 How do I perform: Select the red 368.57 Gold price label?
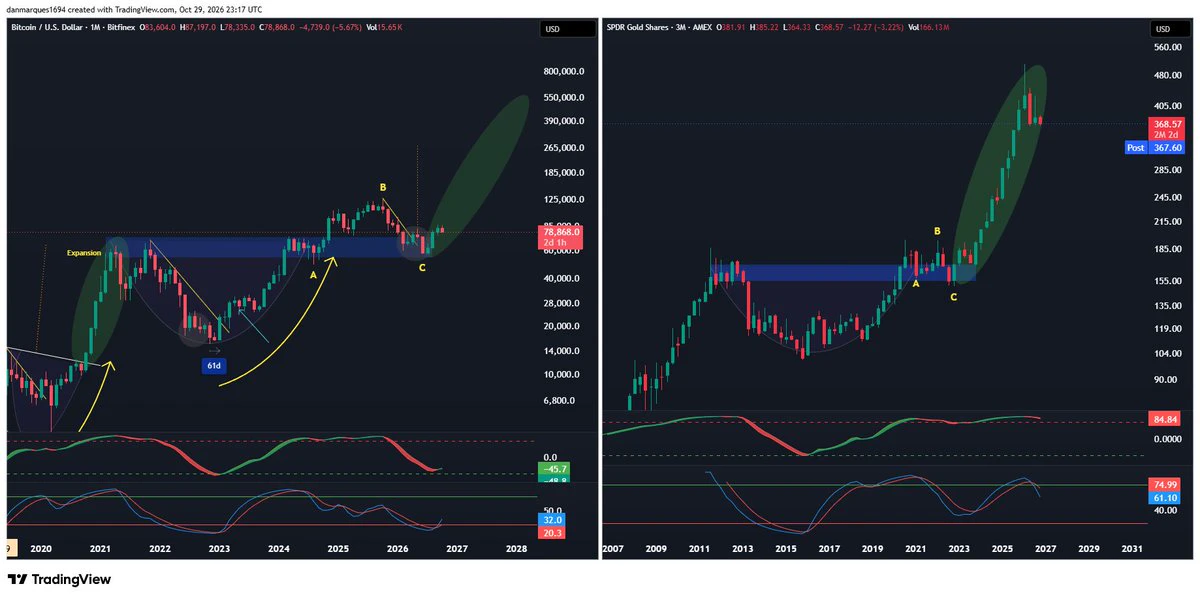[x=1167, y=128]
